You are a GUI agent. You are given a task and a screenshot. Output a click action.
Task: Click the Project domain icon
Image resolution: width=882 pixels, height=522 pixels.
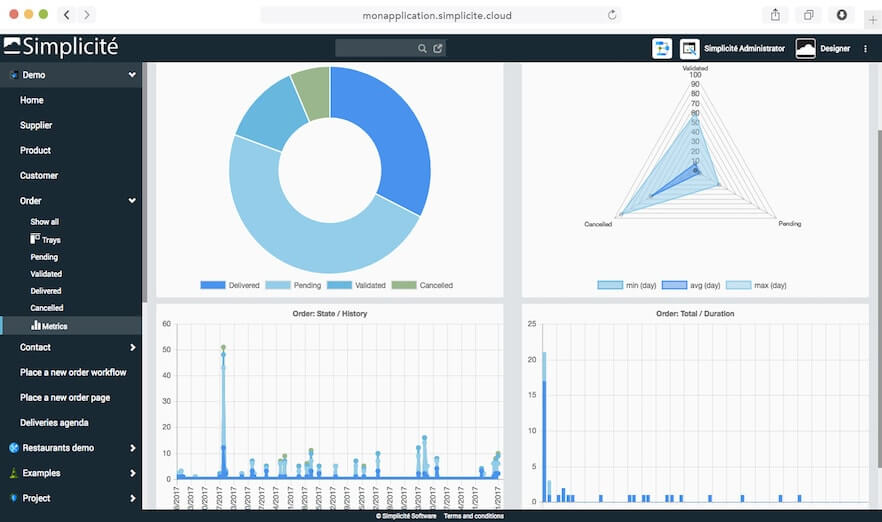click(14, 498)
